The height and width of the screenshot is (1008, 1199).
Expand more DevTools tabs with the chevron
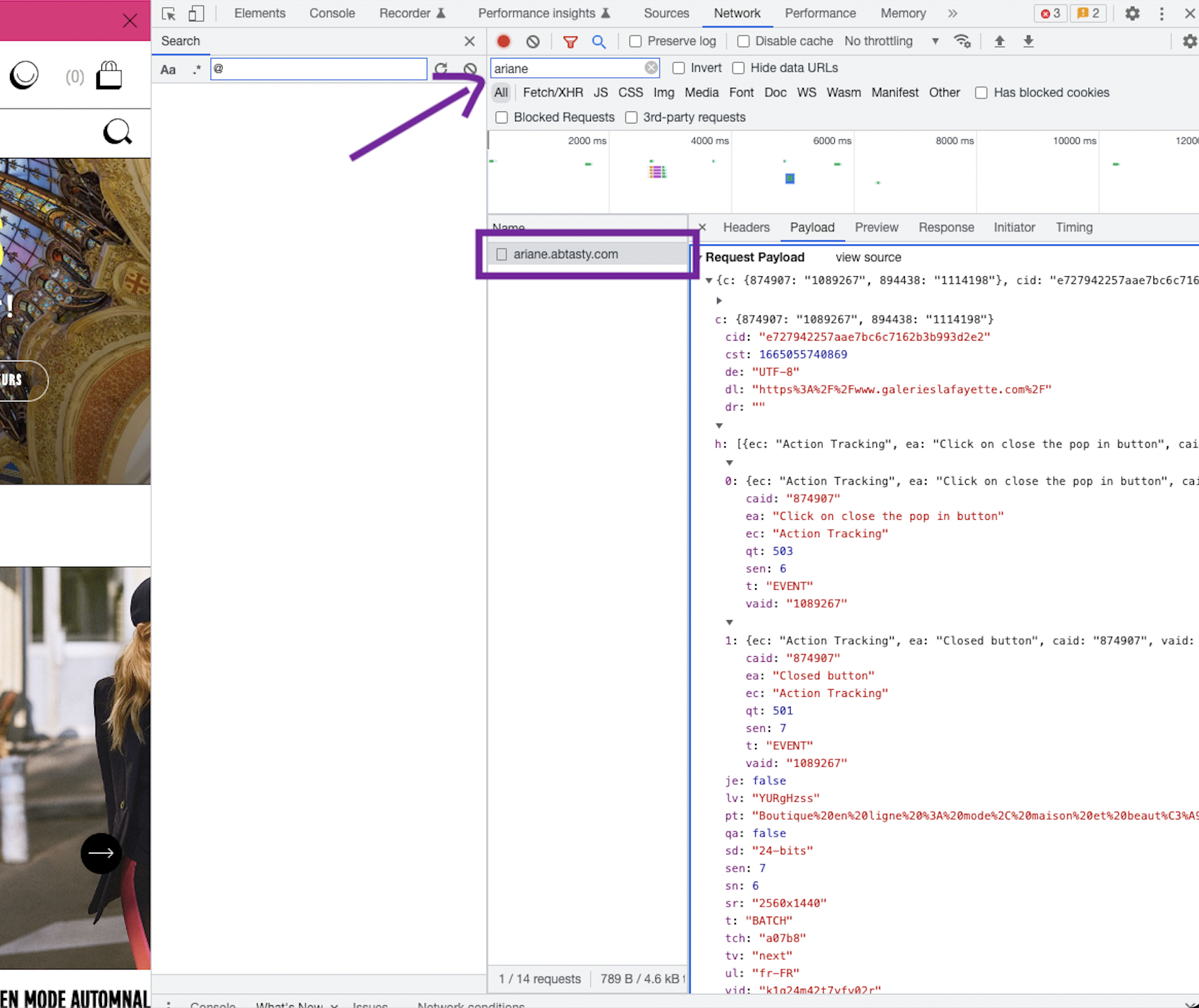click(x=952, y=13)
